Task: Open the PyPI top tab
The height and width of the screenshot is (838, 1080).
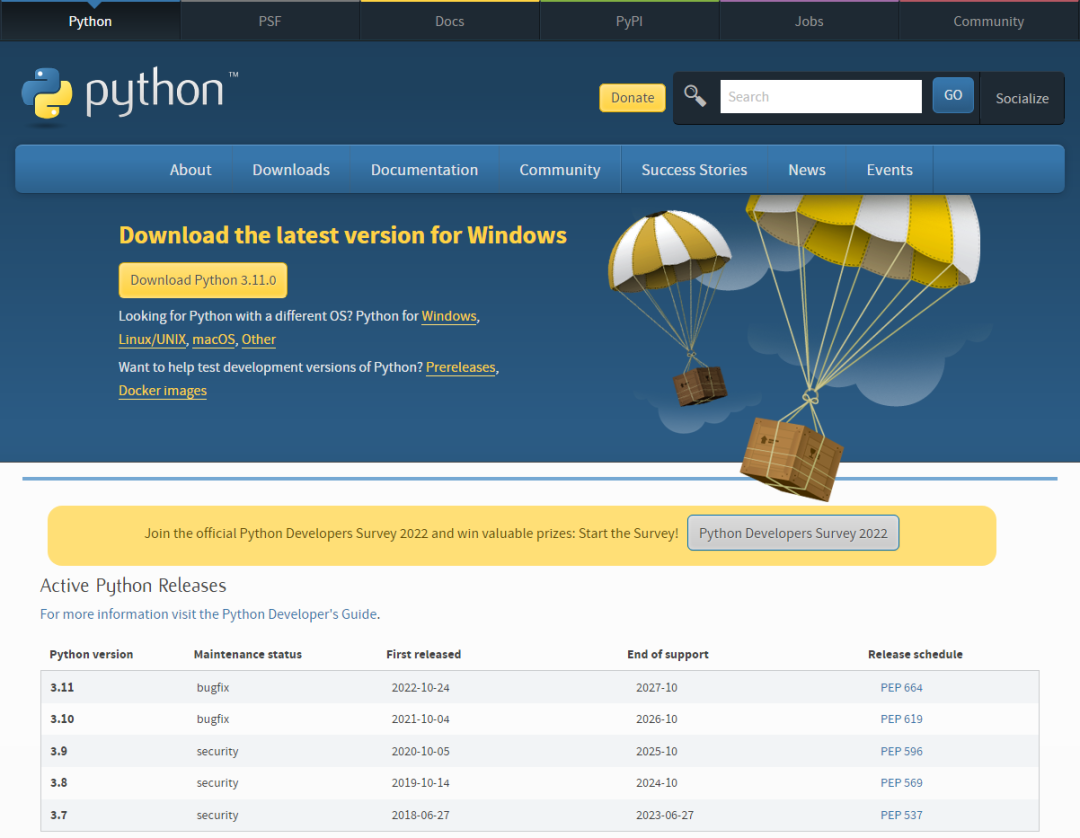Action: click(629, 21)
